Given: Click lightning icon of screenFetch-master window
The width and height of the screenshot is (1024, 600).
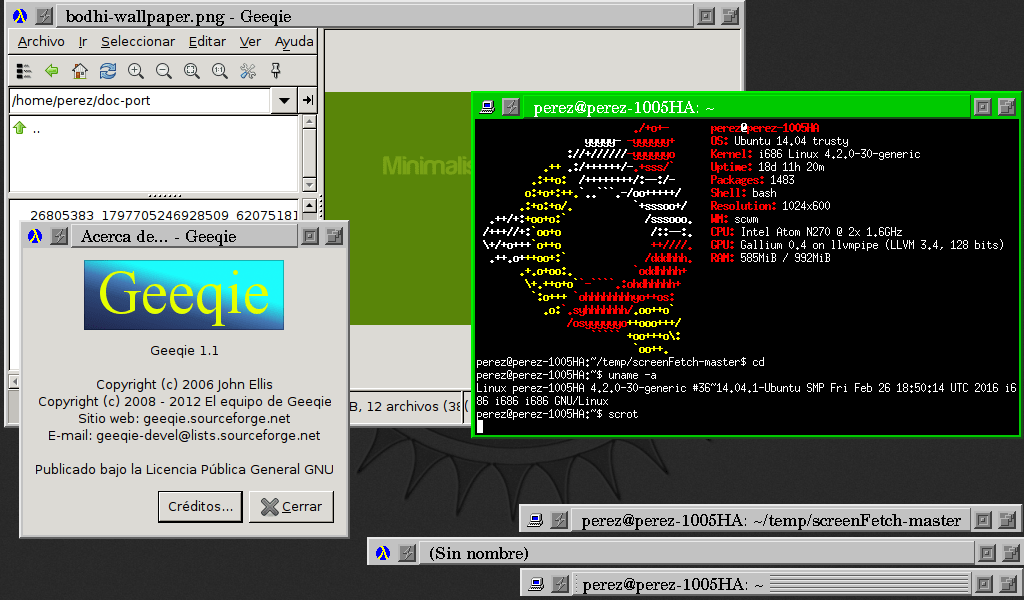Looking at the screenshot, I should (559, 520).
